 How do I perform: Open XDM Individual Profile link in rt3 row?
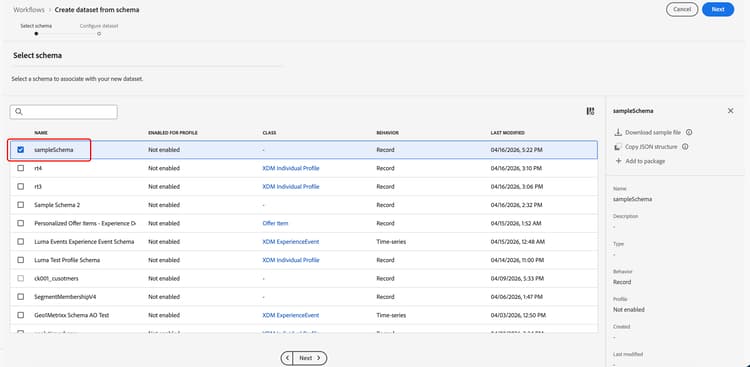tap(291, 187)
